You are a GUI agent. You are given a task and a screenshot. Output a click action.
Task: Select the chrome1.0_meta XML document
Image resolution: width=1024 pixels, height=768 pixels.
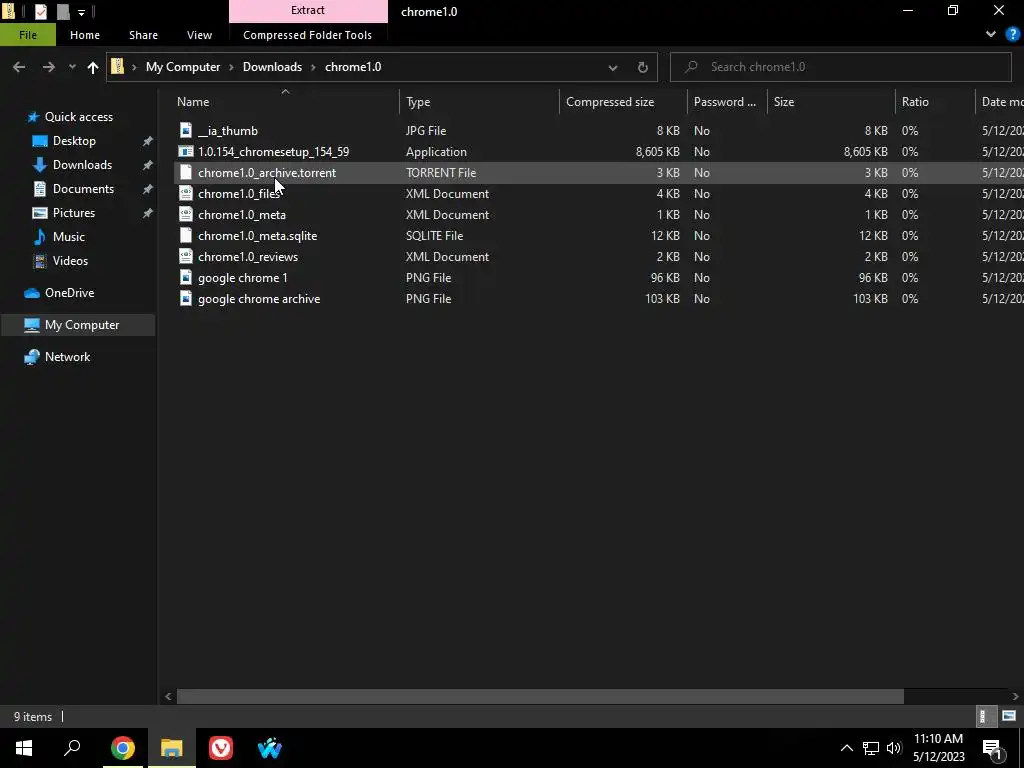pyautogui.click(x=242, y=215)
